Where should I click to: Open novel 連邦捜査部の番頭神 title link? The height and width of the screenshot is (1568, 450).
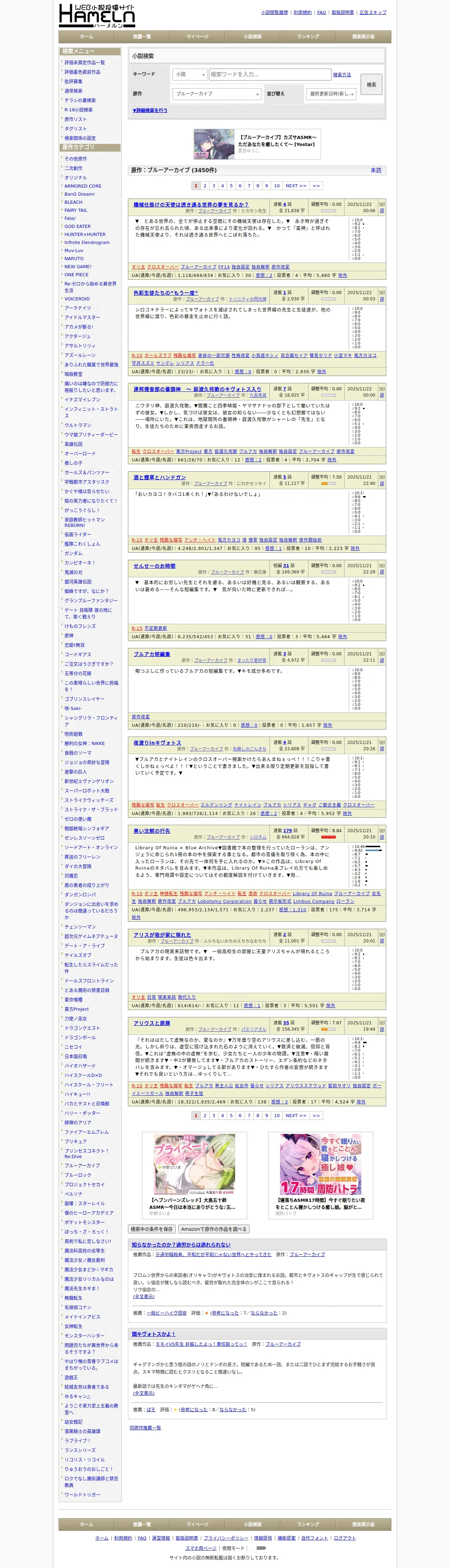(198, 389)
